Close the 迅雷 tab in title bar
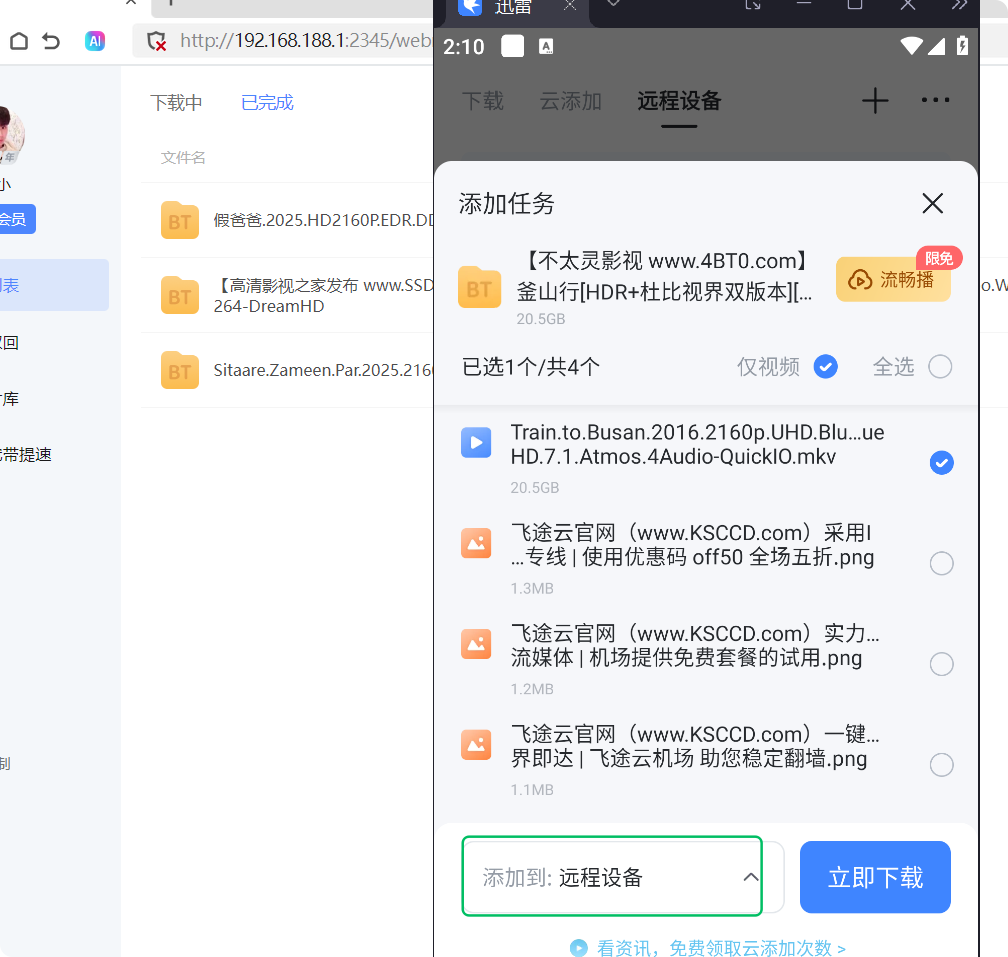This screenshot has width=1008, height=957. click(570, 5)
